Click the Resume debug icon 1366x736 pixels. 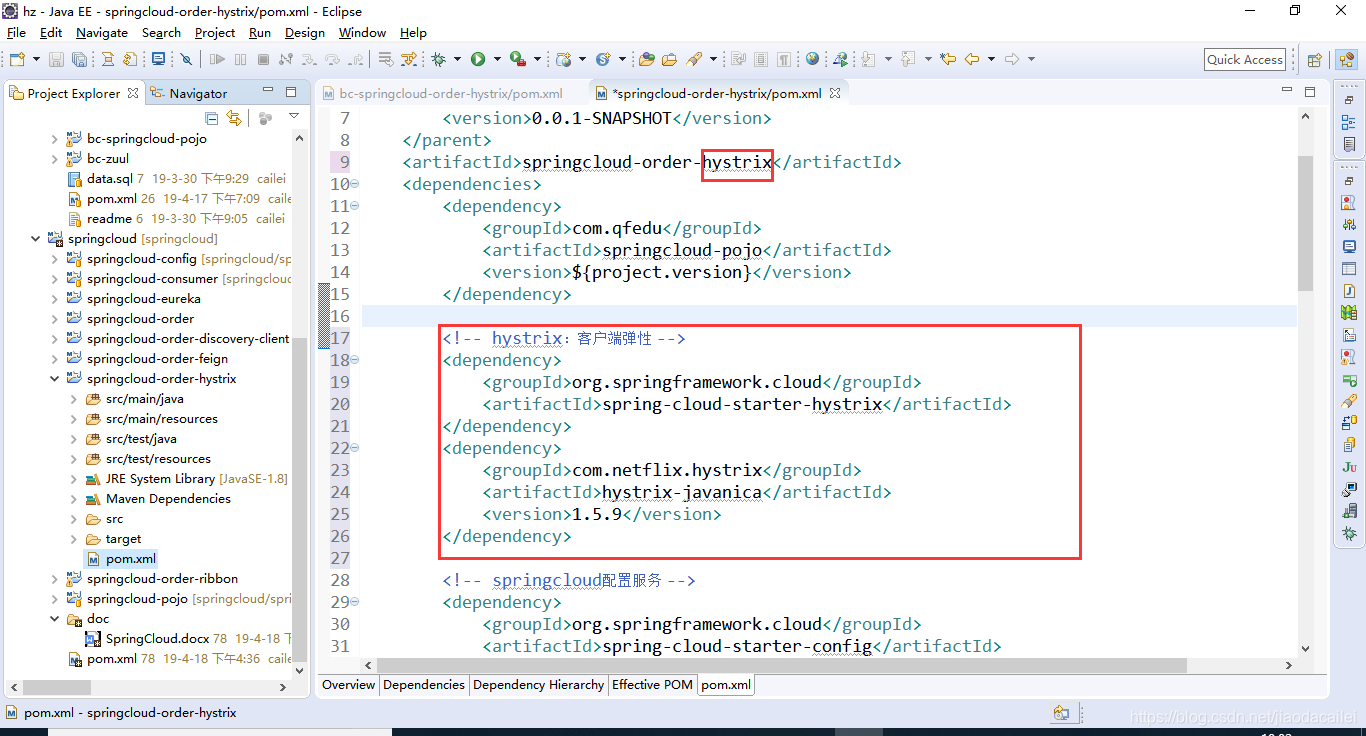pos(217,59)
